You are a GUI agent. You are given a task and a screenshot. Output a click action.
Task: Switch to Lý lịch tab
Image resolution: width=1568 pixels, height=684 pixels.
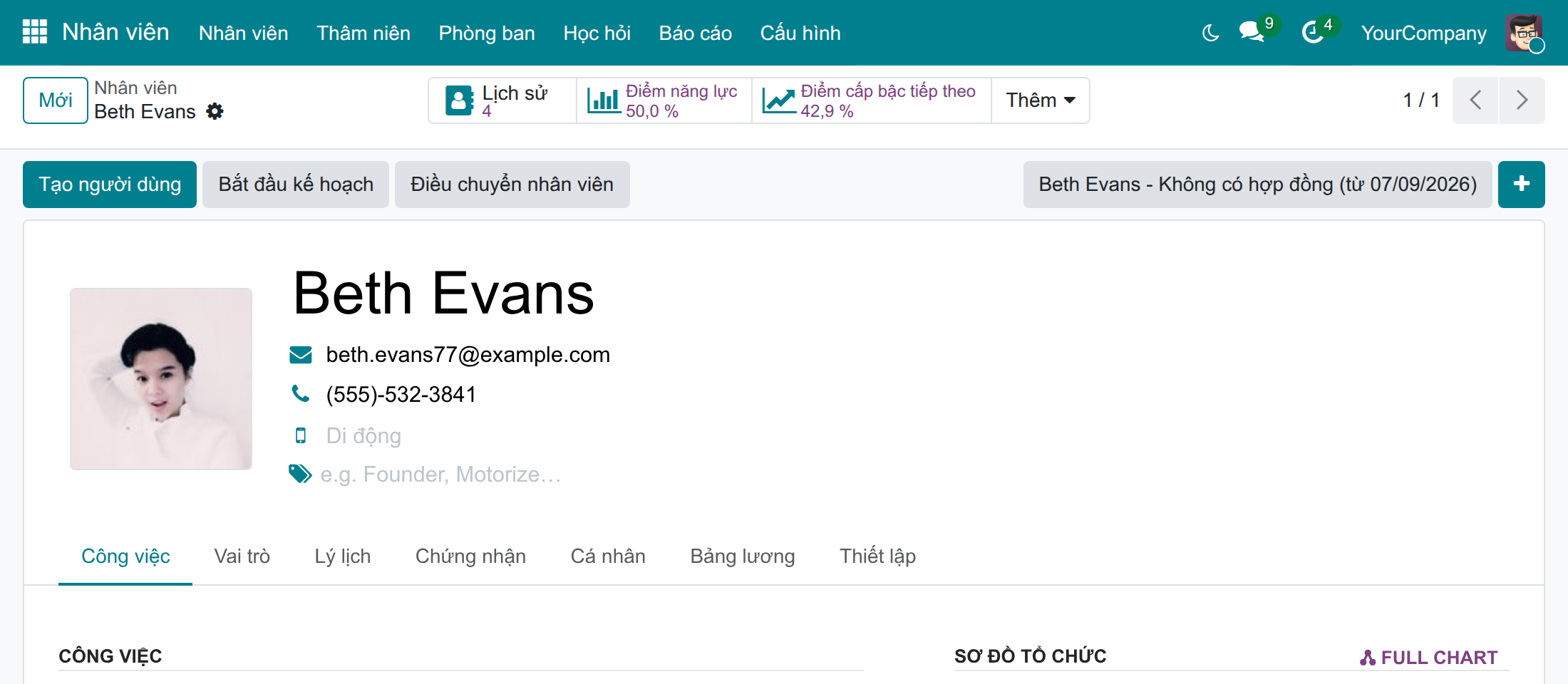tap(343, 556)
